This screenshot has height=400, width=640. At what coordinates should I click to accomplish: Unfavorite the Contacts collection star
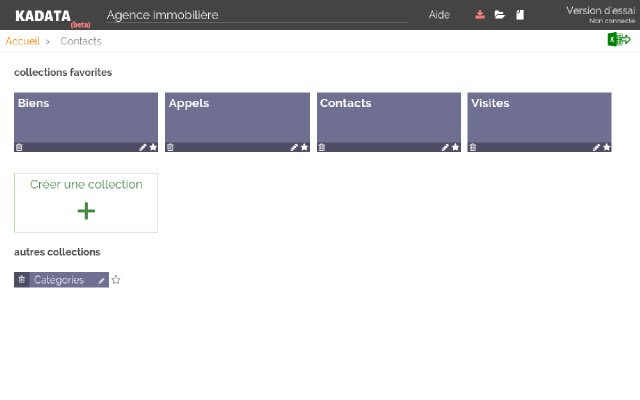456,147
